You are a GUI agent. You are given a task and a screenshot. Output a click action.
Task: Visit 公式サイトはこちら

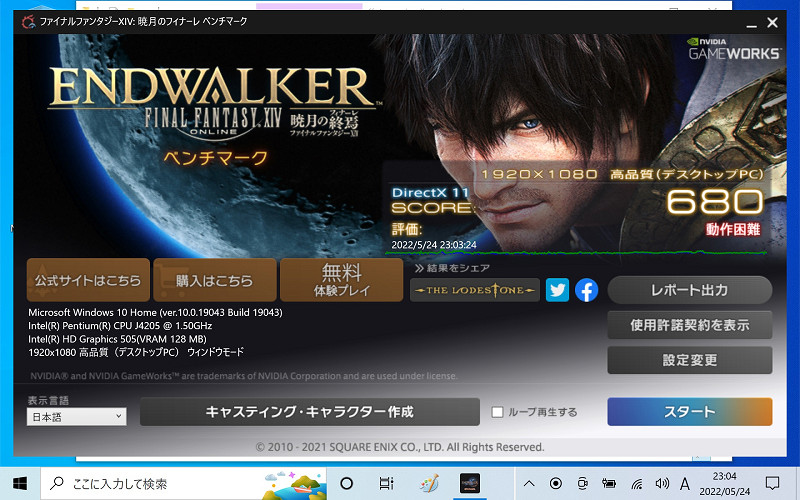coord(88,280)
